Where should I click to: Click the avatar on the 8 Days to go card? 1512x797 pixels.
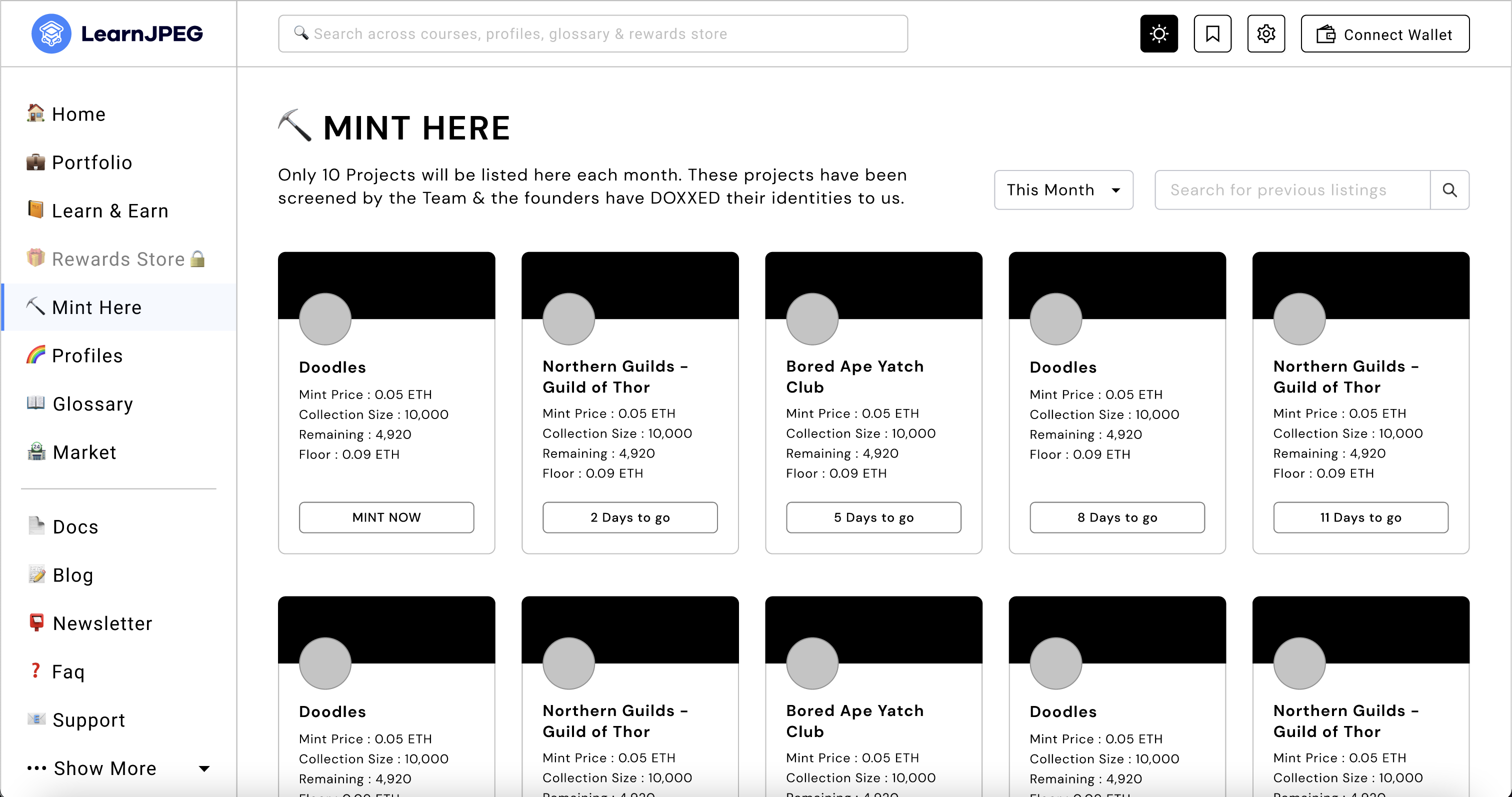point(1056,318)
